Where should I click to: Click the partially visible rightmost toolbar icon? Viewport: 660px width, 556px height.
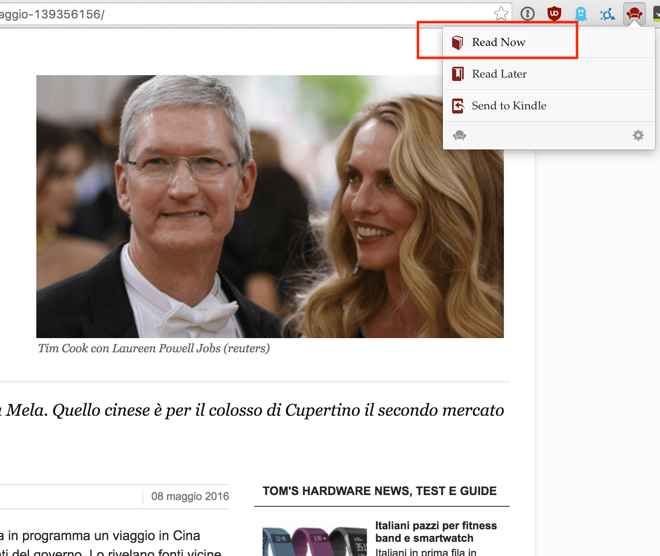pos(654,14)
